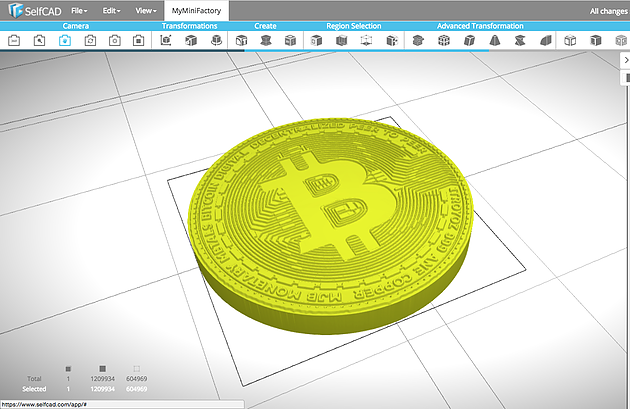Click the Total row label
Screen dimensions: 630x409
(x=34, y=378)
